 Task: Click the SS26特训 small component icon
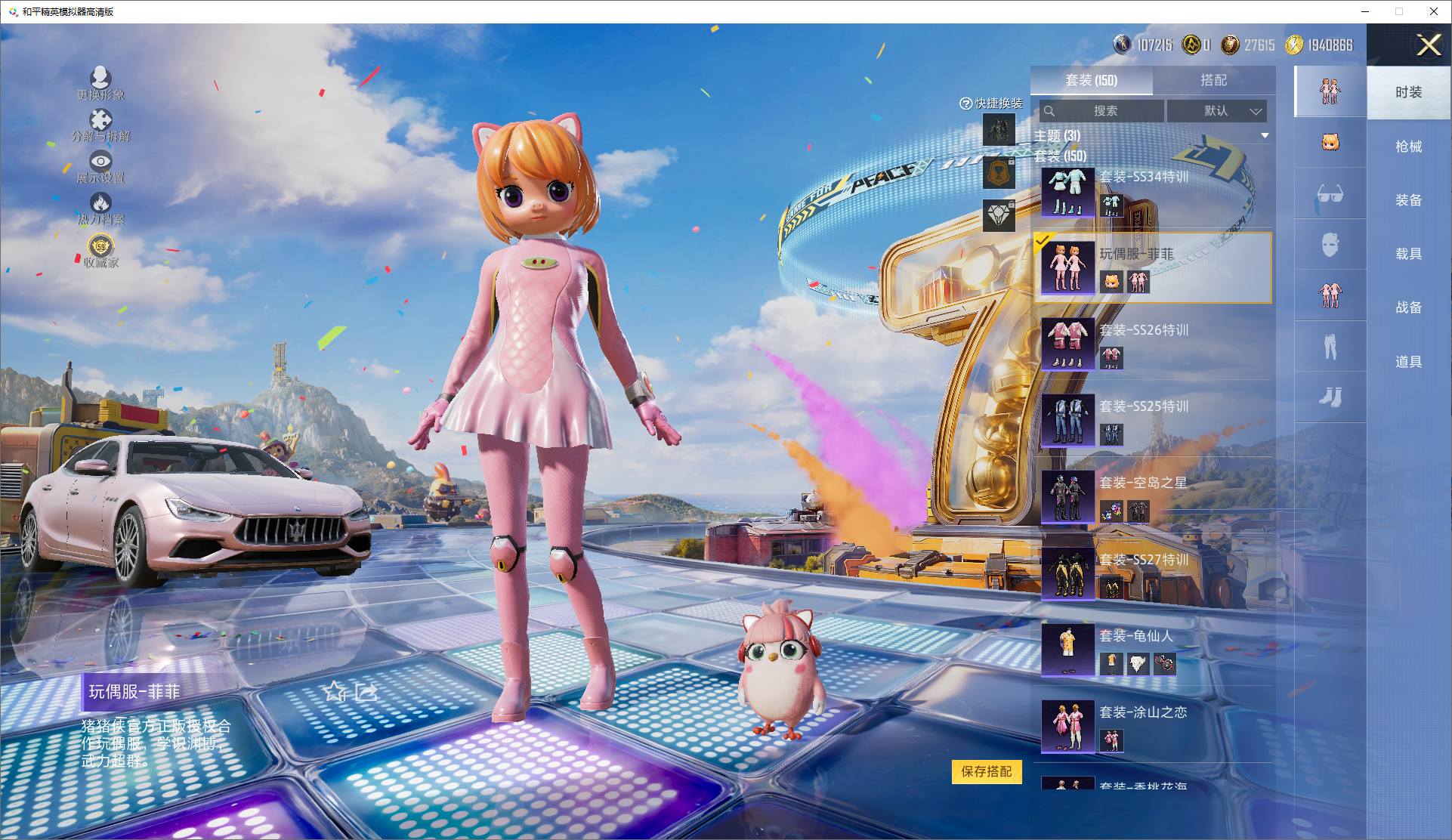[1111, 357]
